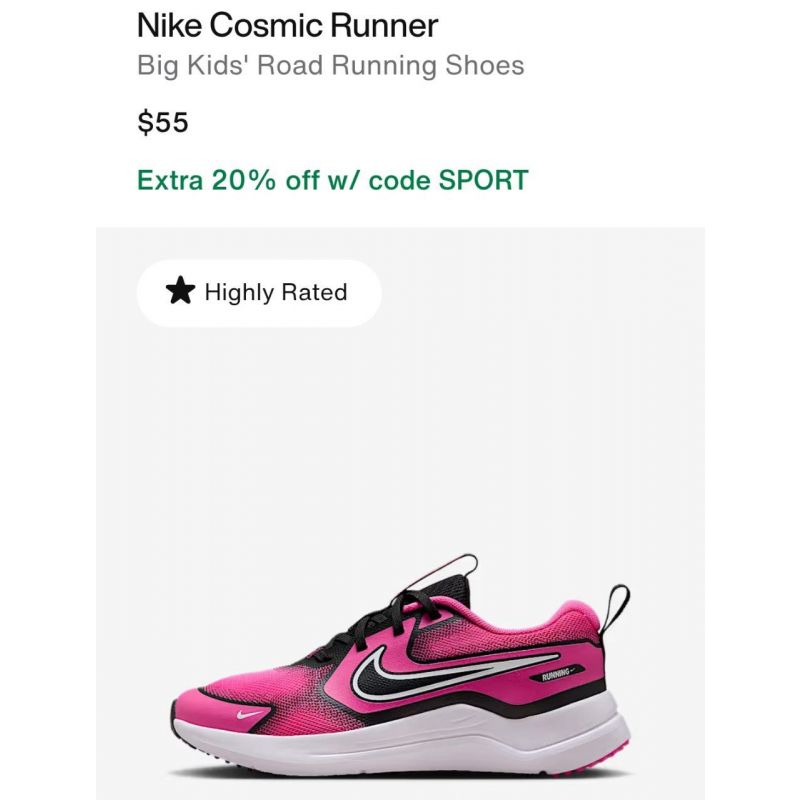Click the small white swoosh on the toe
Screen dimensions: 800x800
(x=250, y=714)
